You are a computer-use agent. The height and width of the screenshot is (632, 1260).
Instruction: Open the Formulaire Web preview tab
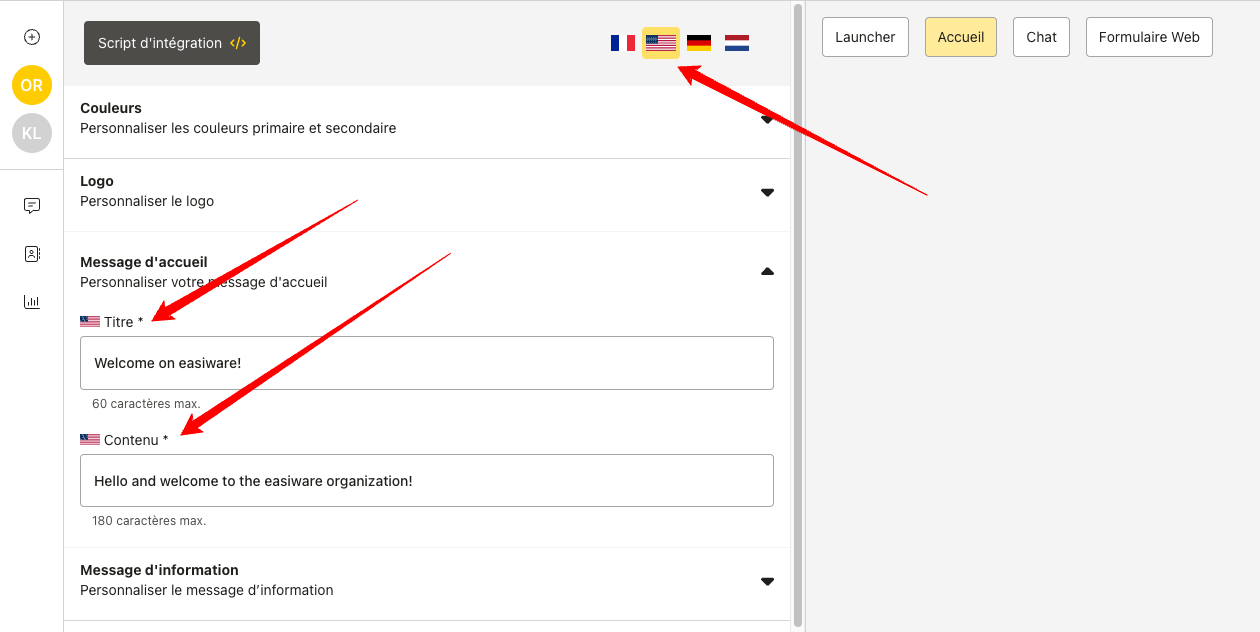pyautogui.click(x=1149, y=37)
